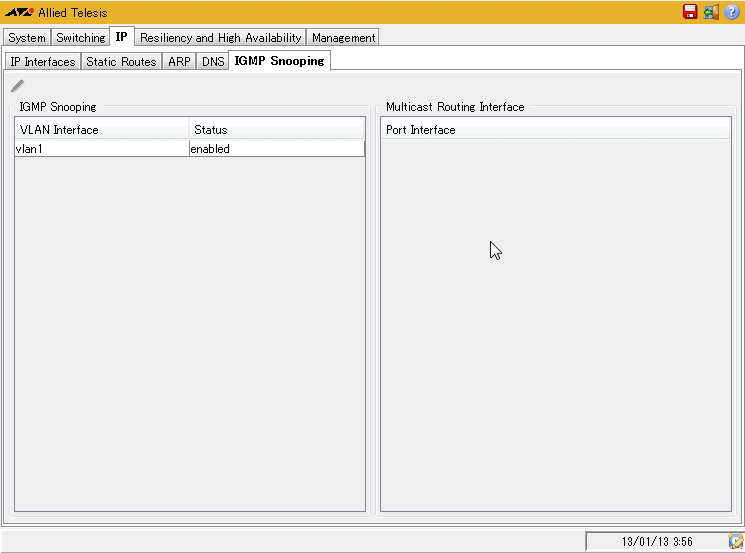Image resolution: width=745 pixels, height=553 pixels.
Task: Go to the Management tab
Action: [x=343, y=38]
